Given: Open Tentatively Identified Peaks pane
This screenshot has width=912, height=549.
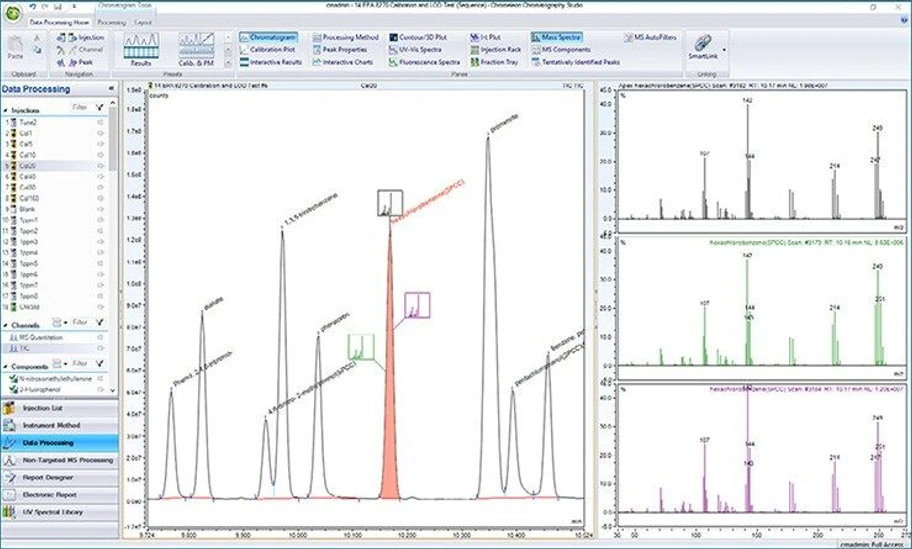Looking at the screenshot, I should click(x=575, y=62).
